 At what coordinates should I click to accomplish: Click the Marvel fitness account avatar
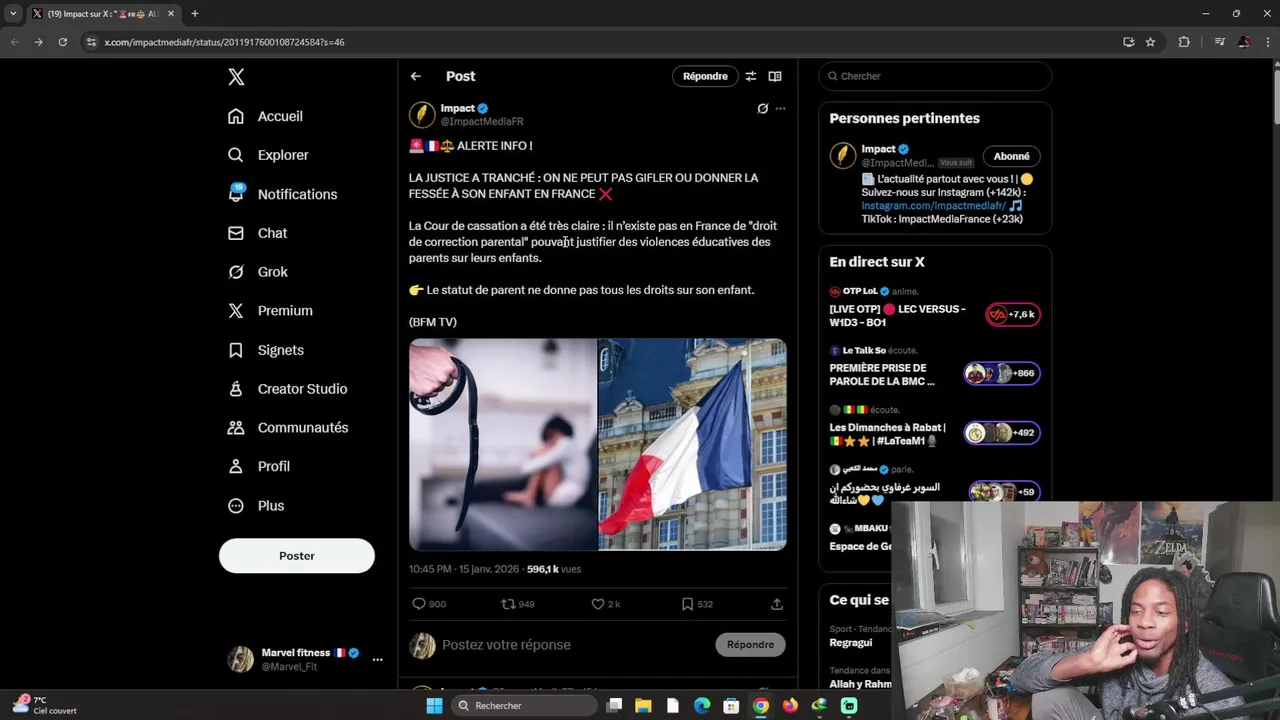click(x=240, y=659)
